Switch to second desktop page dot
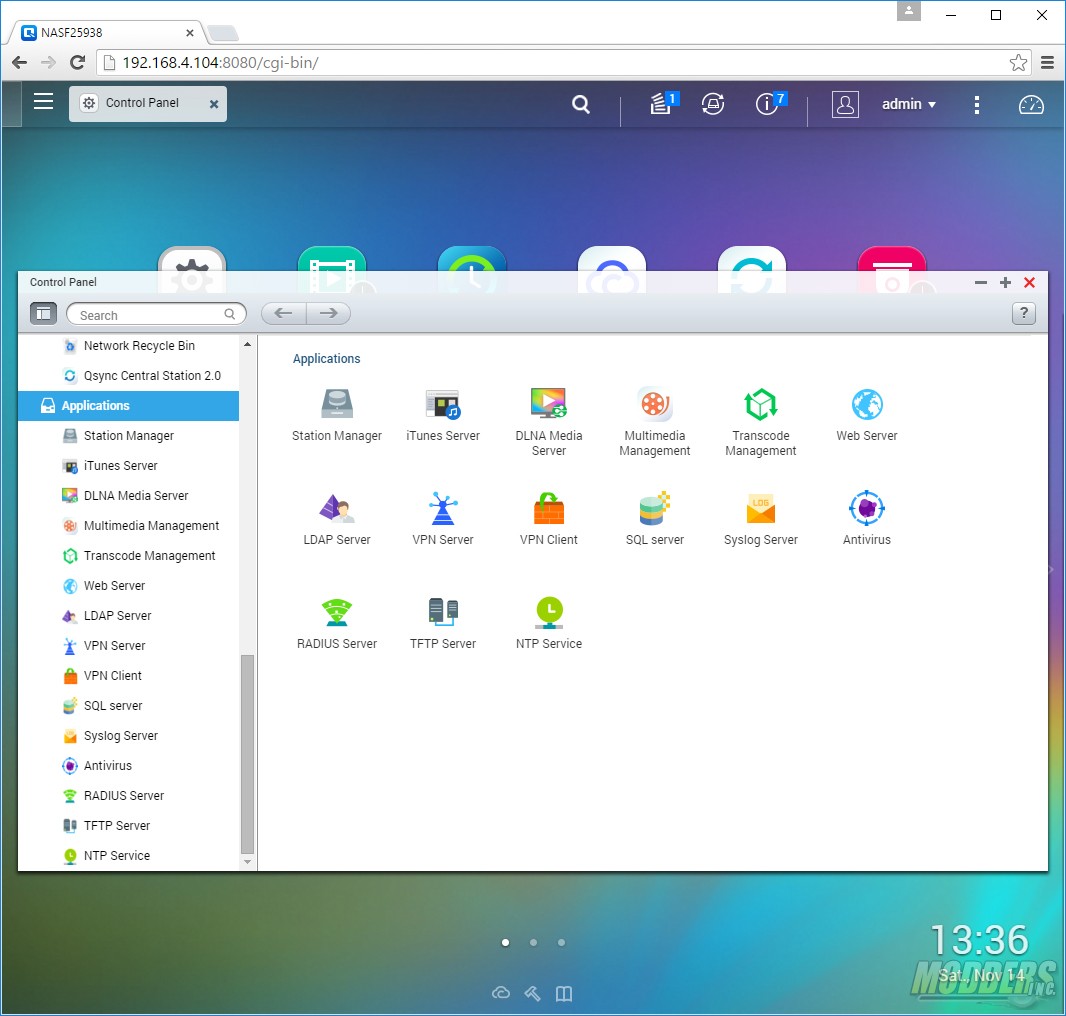 click(533, 943)
